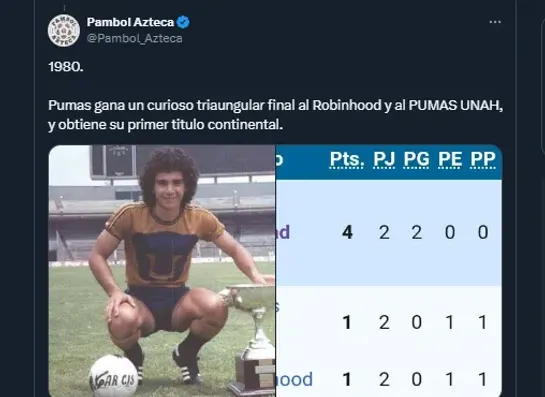The width and height of the screenshot is (545, 397).
Task: Click the Pts. column header
Action: (347, 160)
